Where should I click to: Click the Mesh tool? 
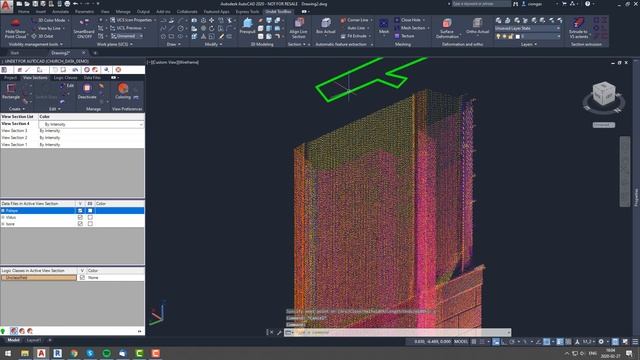click(384, 26)
